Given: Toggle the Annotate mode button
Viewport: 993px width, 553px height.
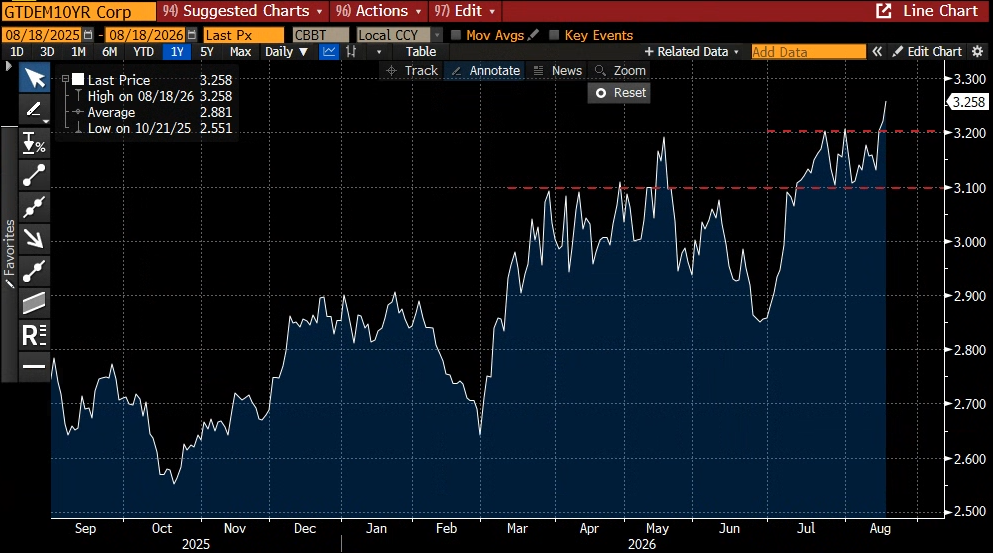Looking at the screenshot, I should pyautogui.click(x=486, y=71).
